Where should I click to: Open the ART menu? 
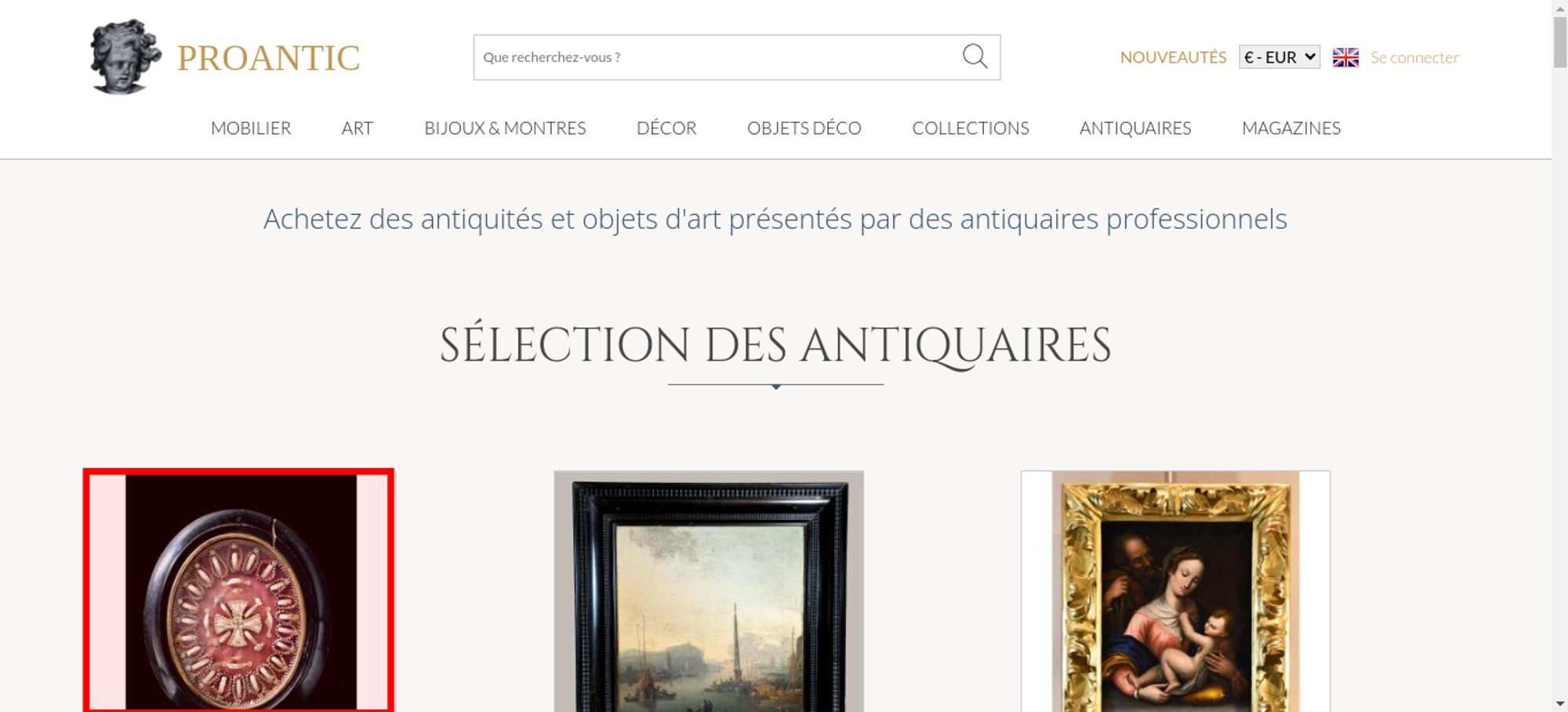(358, 128)
